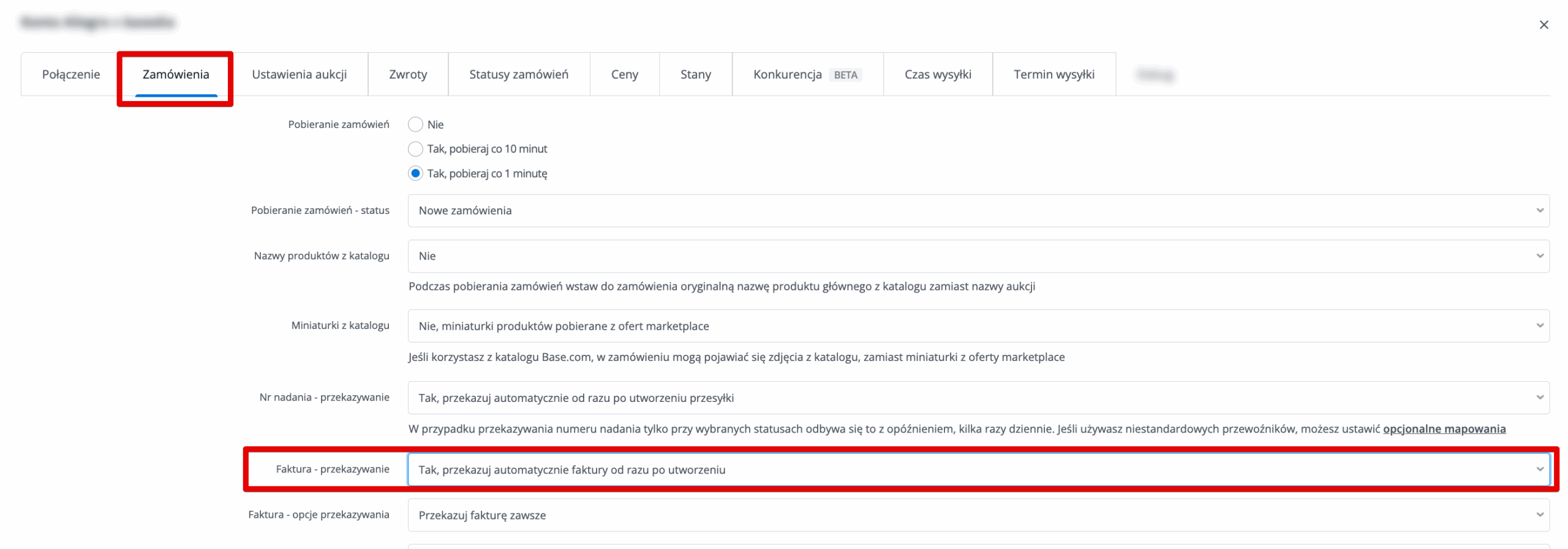Select the Ceny tab
Viewport: 1568px width, 549px height.
click(x=624, y=74)
